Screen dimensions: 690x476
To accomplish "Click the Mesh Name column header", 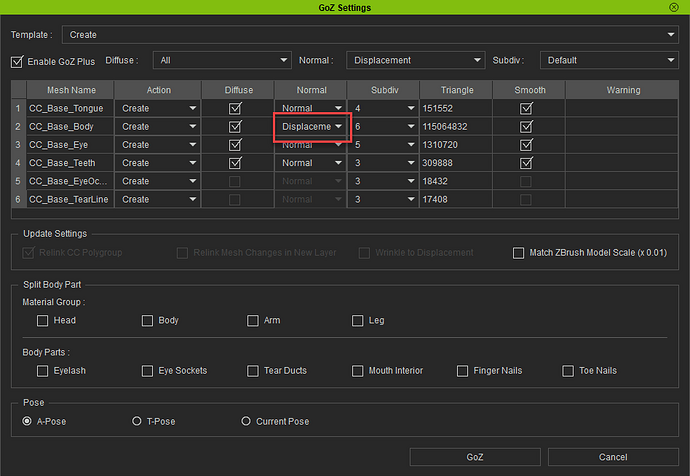I will 71,90.
